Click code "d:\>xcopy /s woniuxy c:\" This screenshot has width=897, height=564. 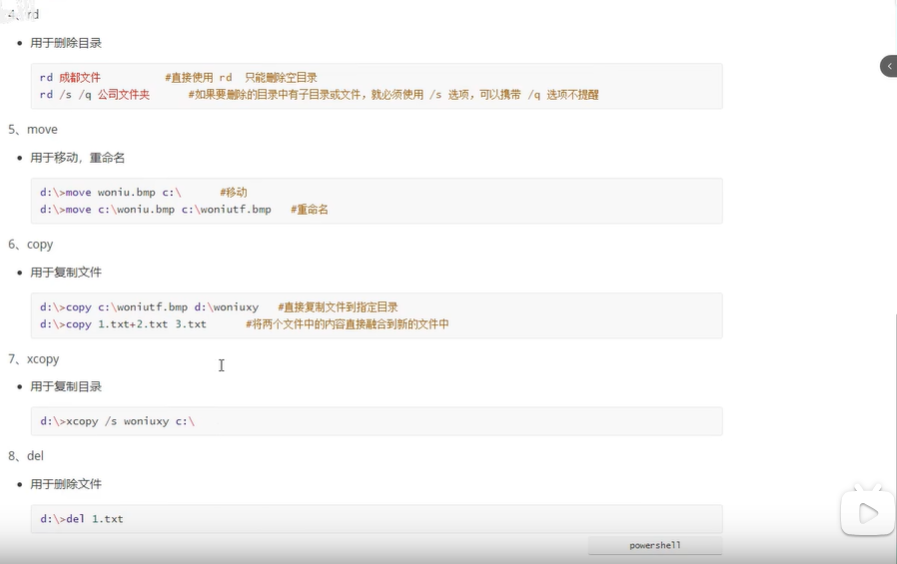coord(117,421)
